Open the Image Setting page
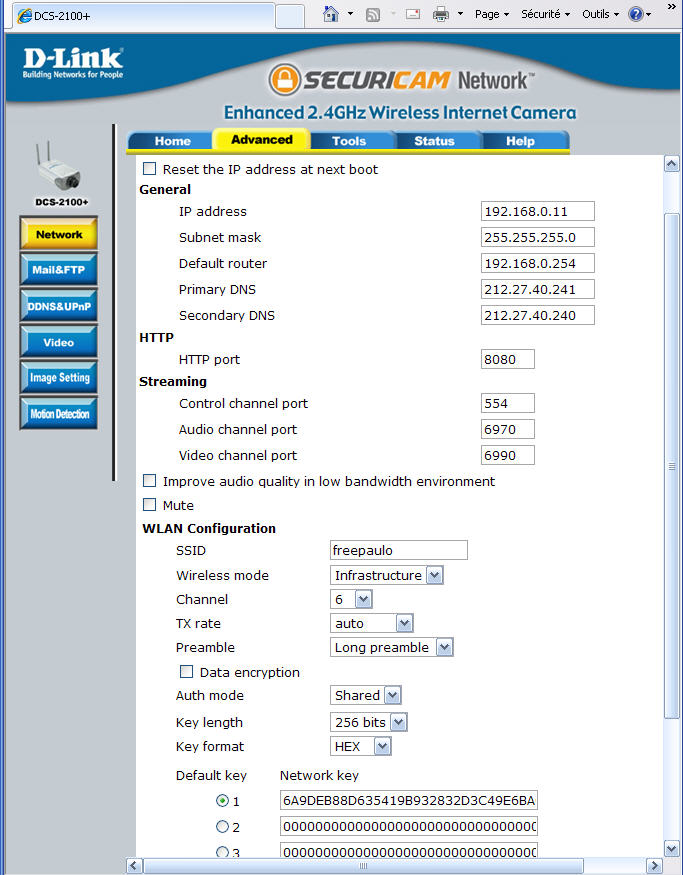 [59, 378]
